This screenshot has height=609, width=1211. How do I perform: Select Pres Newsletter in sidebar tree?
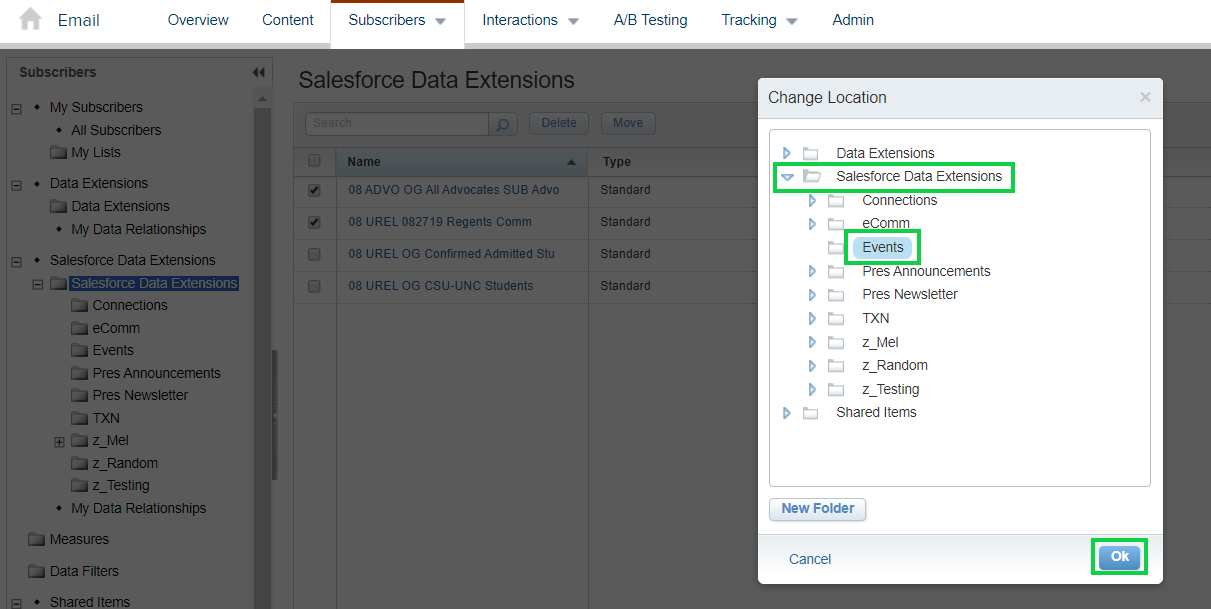(140, 395)
